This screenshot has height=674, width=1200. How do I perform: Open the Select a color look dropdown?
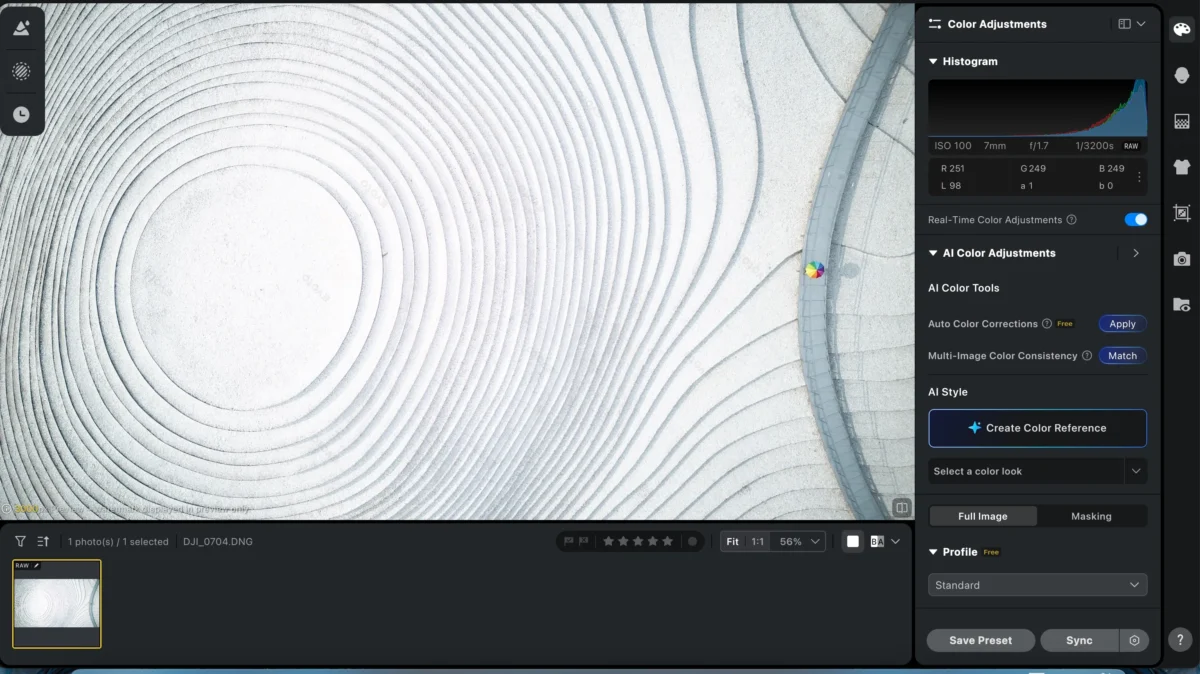pyautogui.click(x=1037, y=470)
